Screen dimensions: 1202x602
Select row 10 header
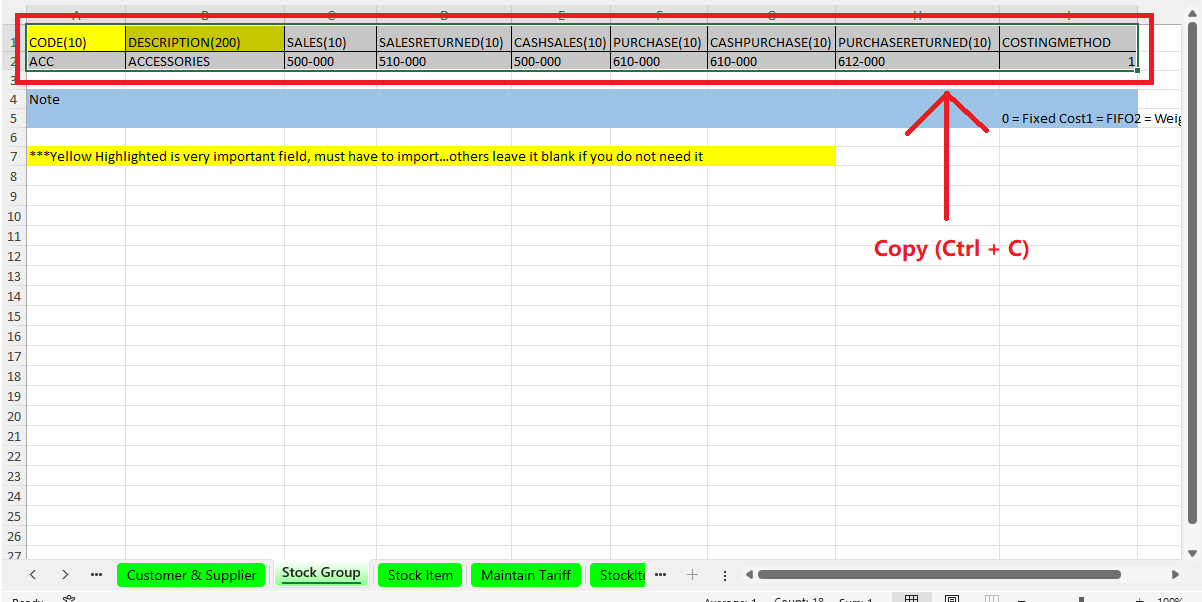tap(13, 216)
